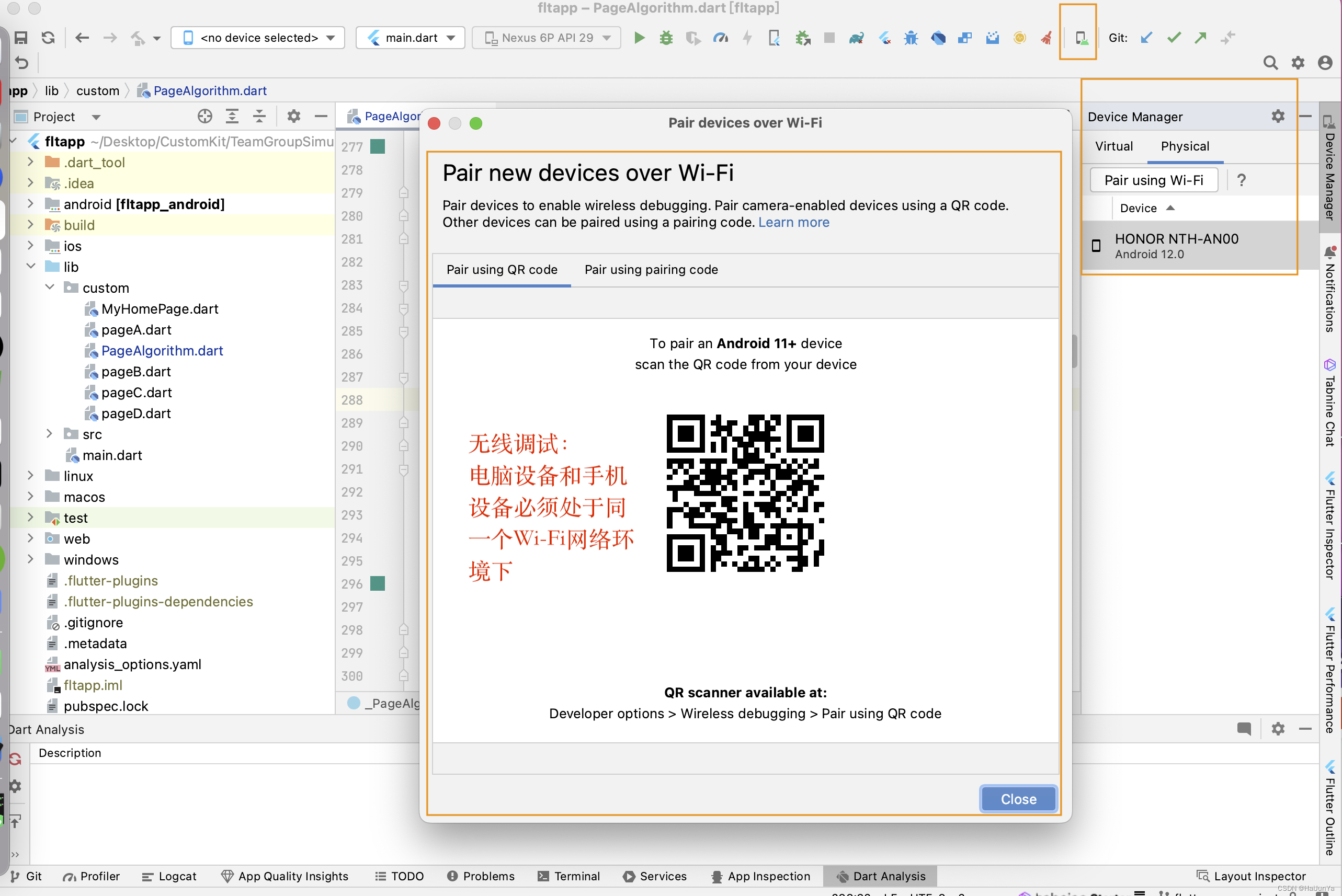
Task: Click the pairing QR code image
Action: pos(745,492)
